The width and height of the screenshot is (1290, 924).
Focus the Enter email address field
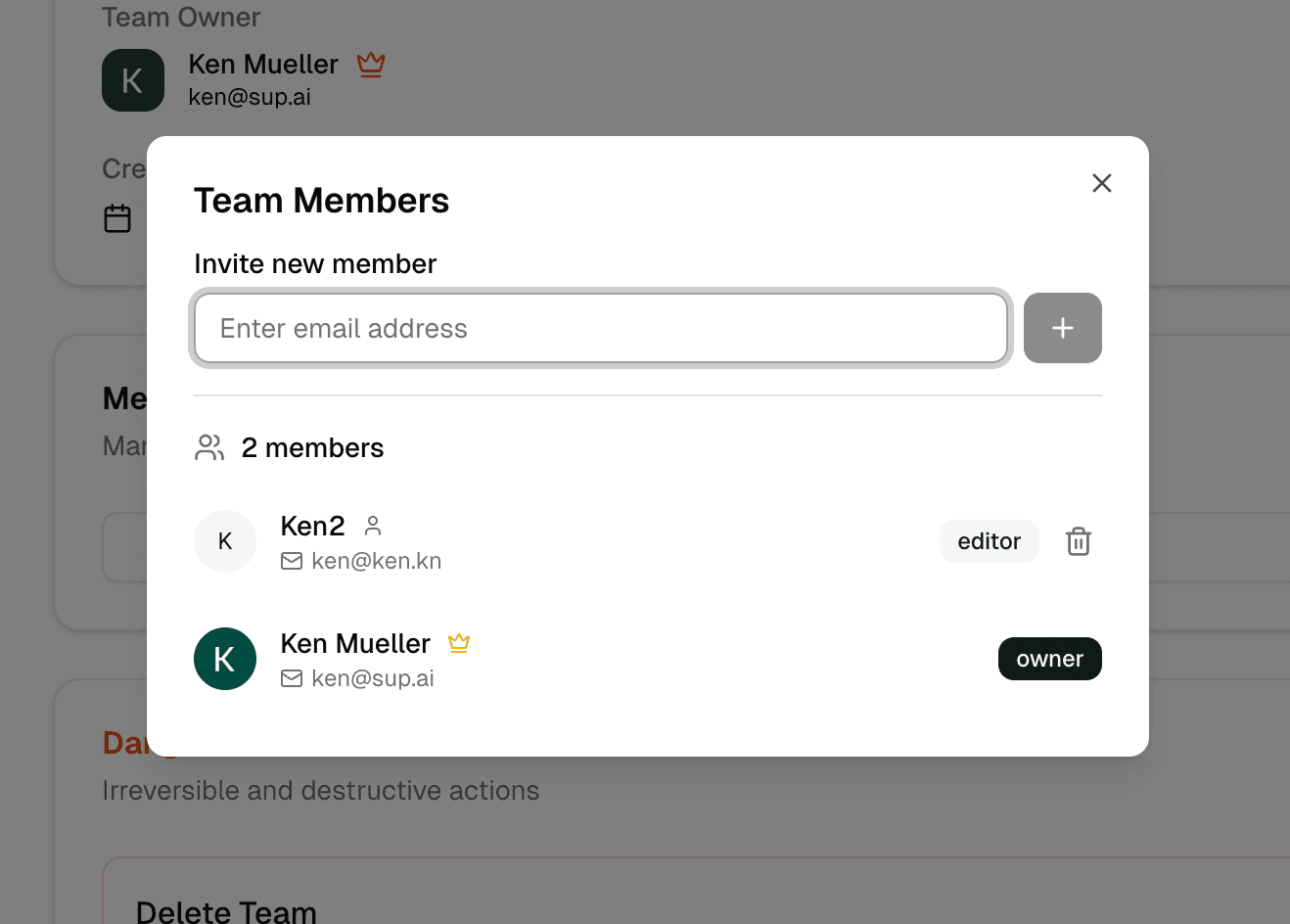point(600,328)
